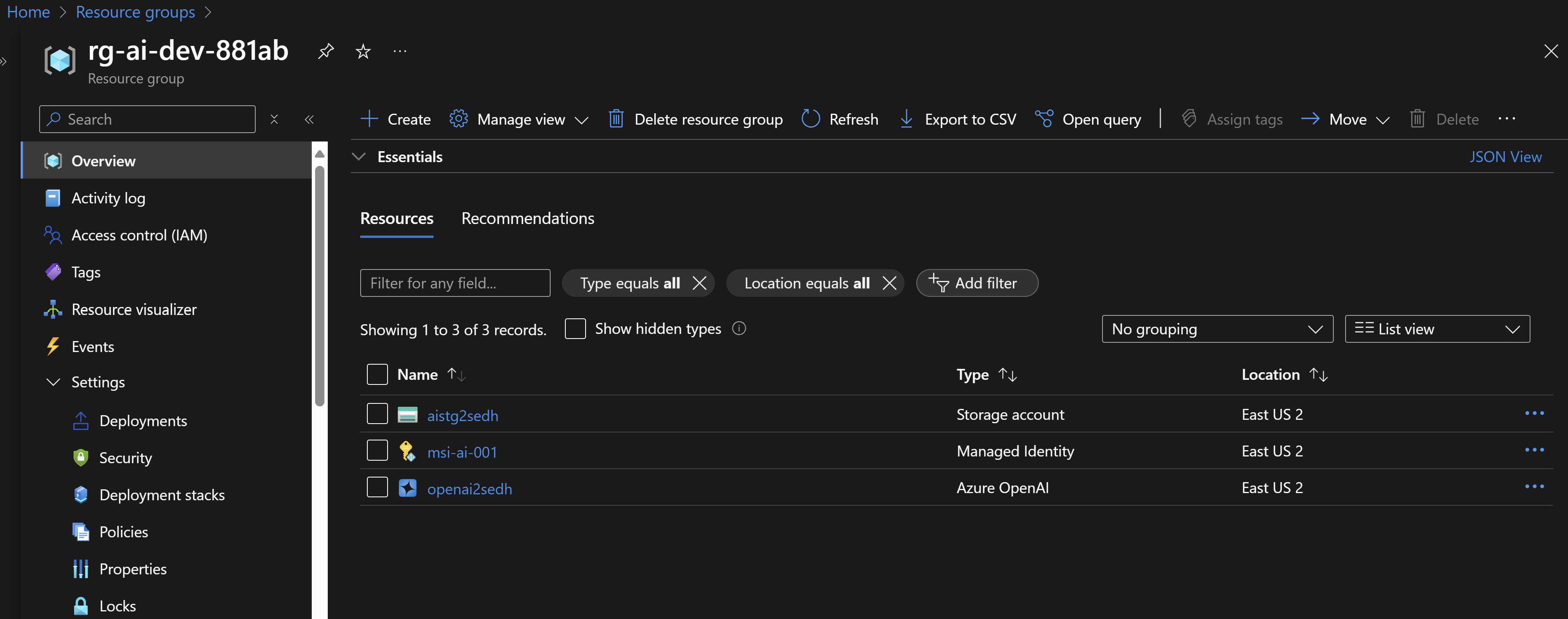Select the msi-ai-001 row checkbox
1568x619 pixels.
click(377, 451)
